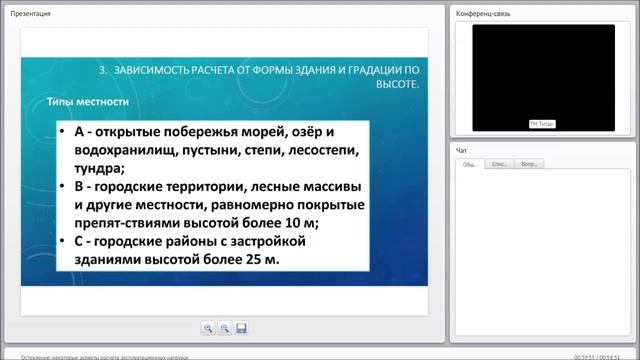
Task: Open the second chat tab 'Спис...'
Action: pos(499,164)
